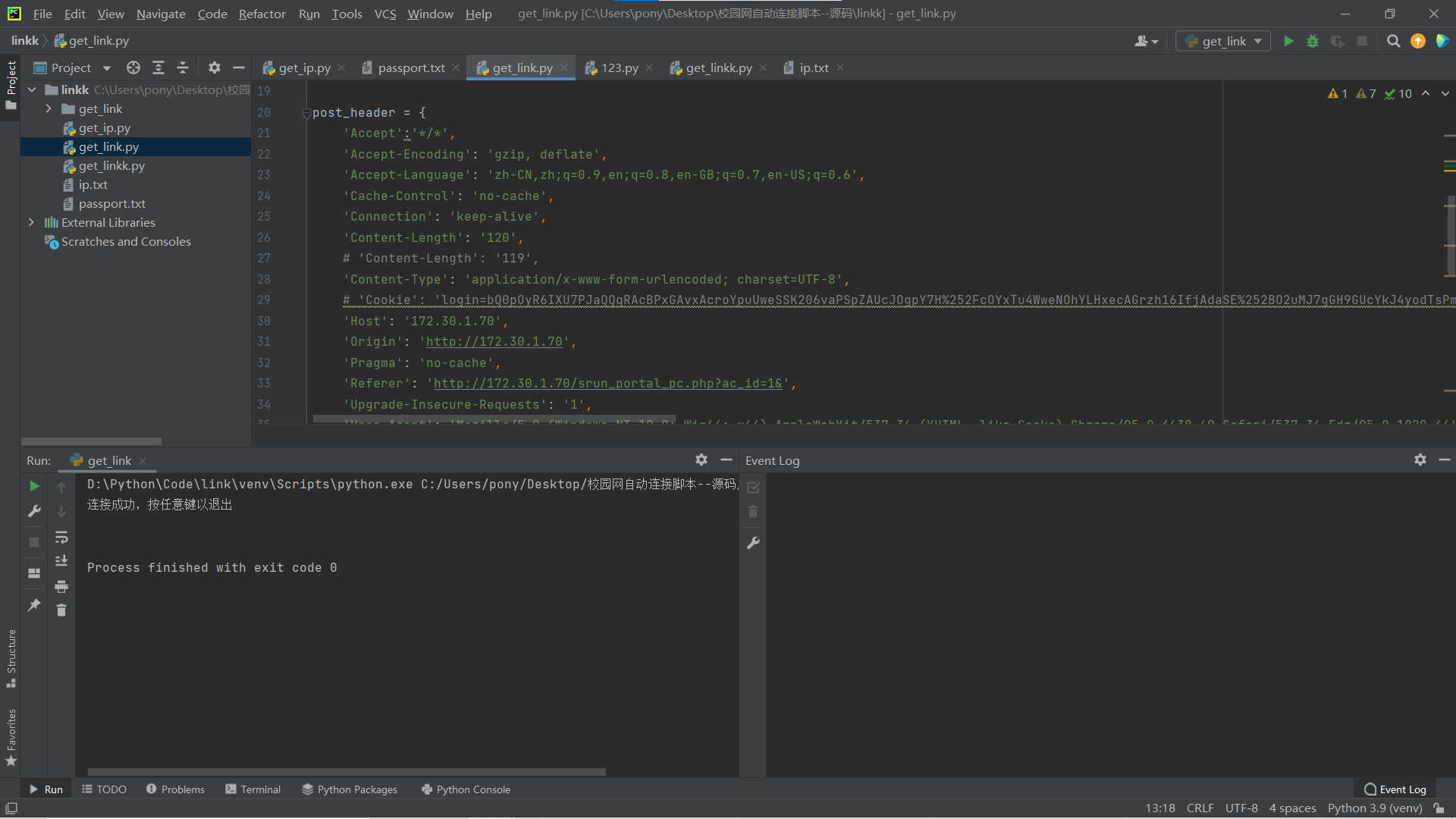
Task: Run get_link with green play button
Action: click(1288, 41)
